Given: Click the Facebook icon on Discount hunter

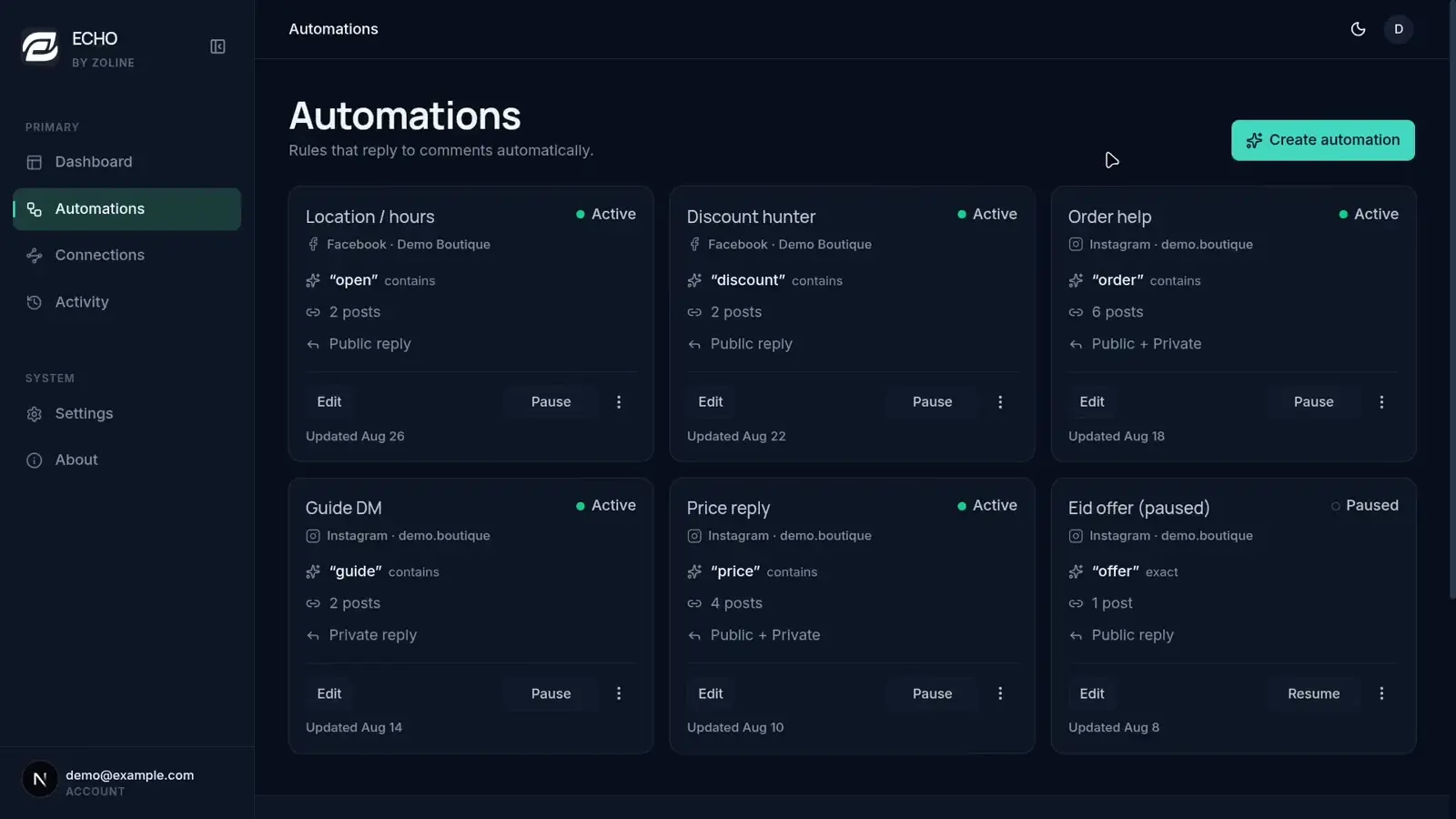Looking at the screenshot, I should point(694,245).
